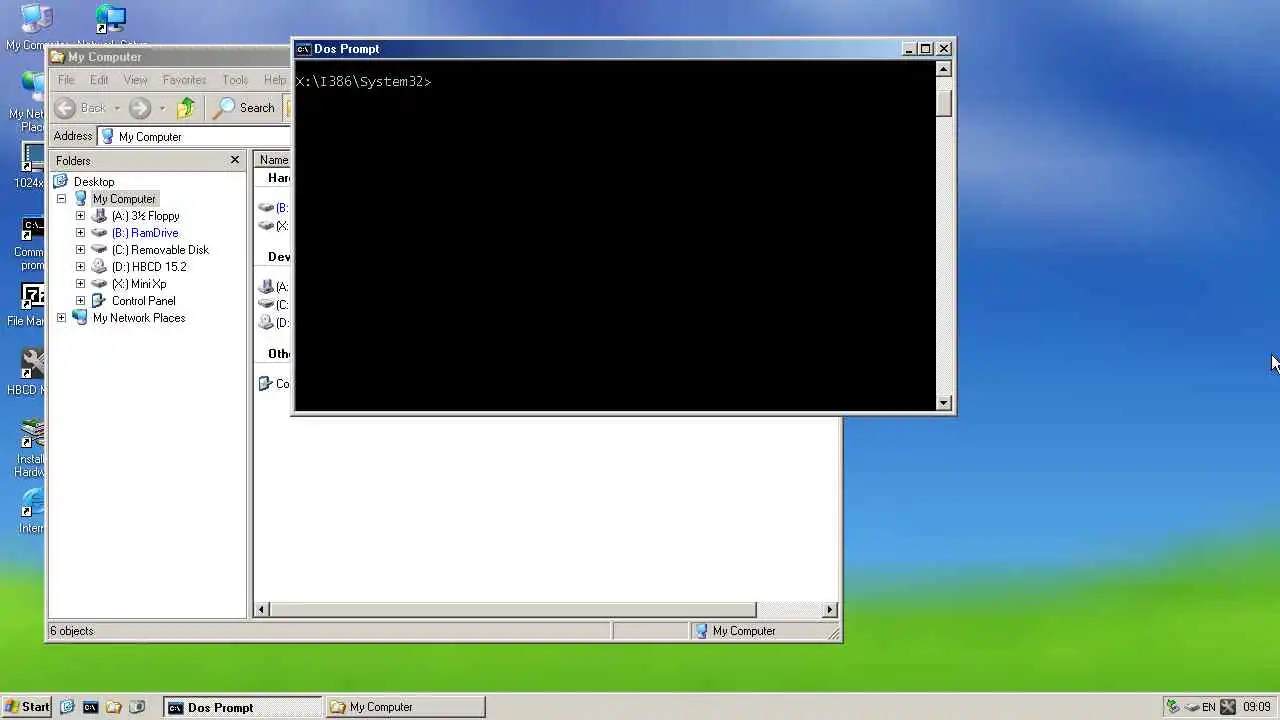Select Control Panel icon in file list
The image size is (1280, 720).
pyautogui.click(x=266, y=384)
